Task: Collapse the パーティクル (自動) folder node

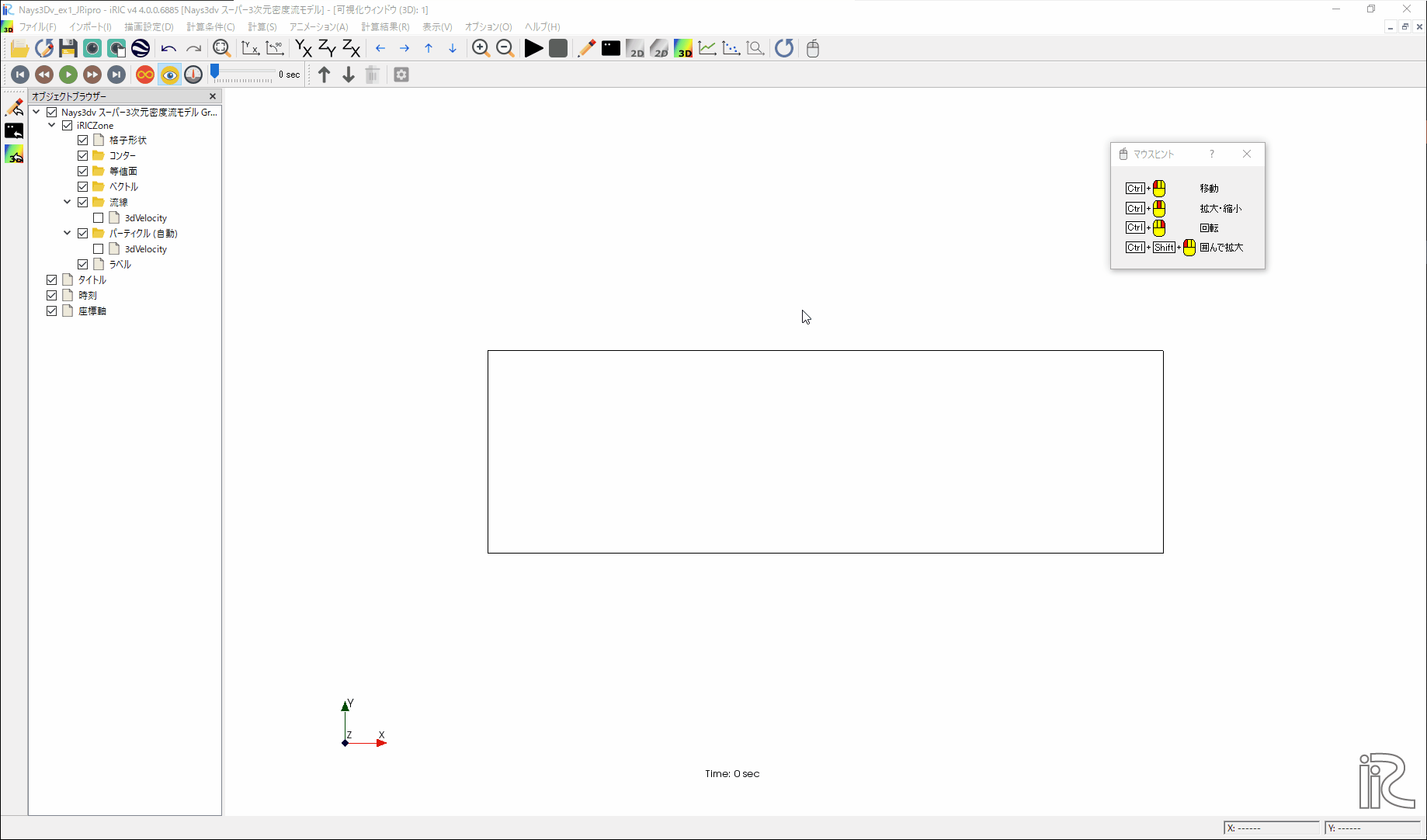Action: pos(68,233)
